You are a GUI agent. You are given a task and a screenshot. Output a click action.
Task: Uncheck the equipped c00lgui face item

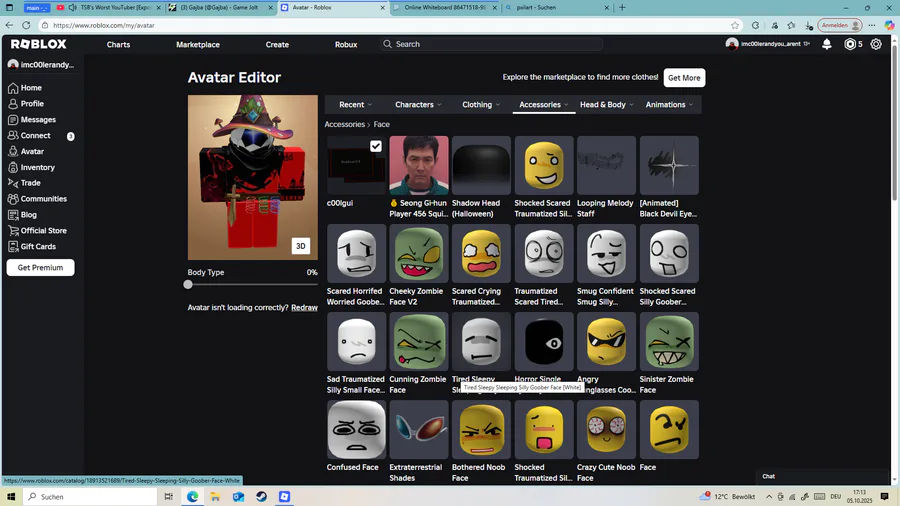pyautogui.click(x=376, y=146)
